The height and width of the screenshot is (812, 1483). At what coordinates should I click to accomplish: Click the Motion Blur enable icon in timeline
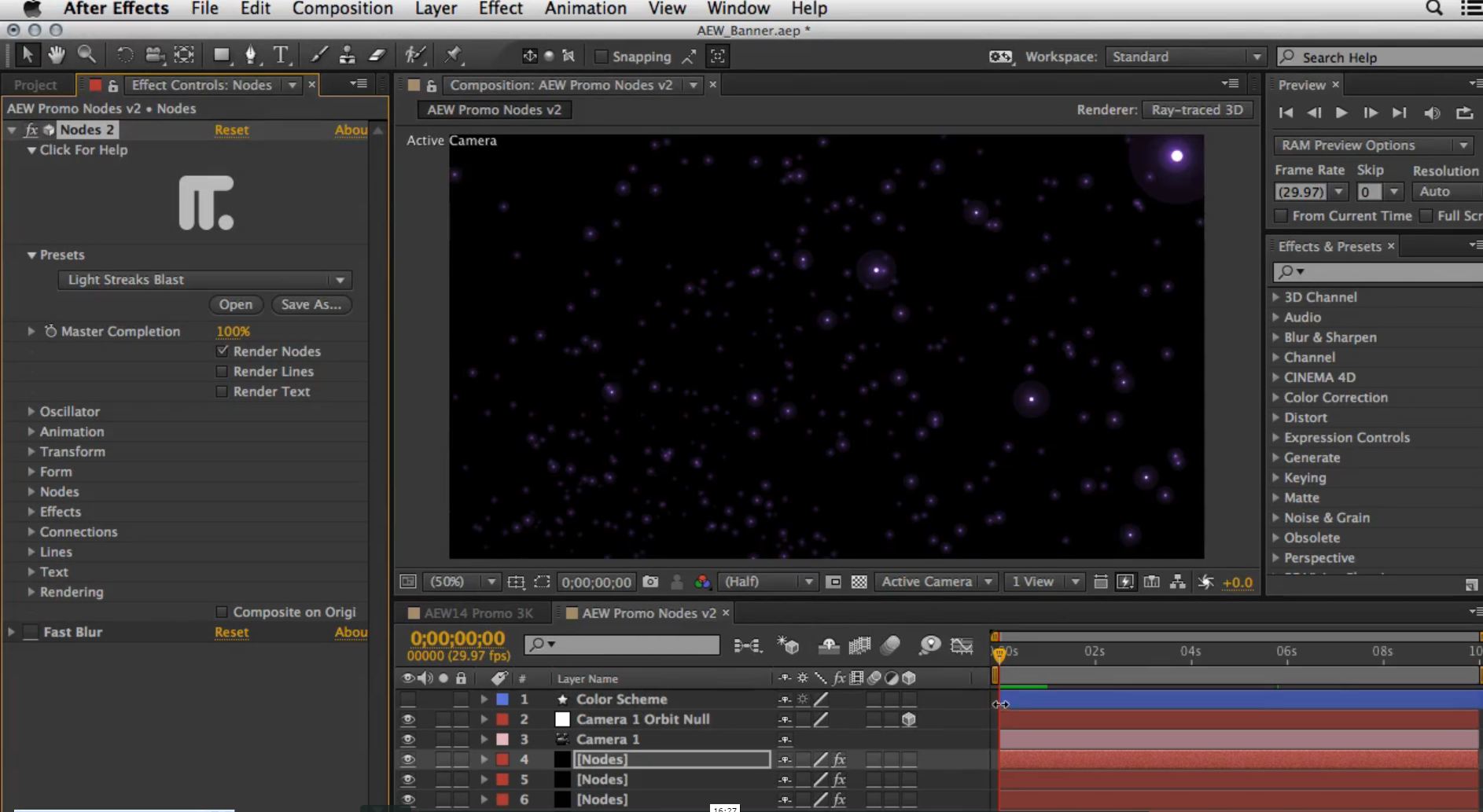point(890,645)
